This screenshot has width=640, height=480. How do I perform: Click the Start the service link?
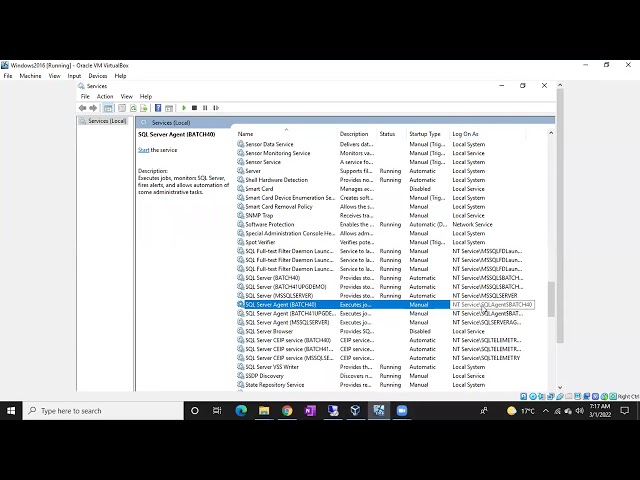[143, 150]
